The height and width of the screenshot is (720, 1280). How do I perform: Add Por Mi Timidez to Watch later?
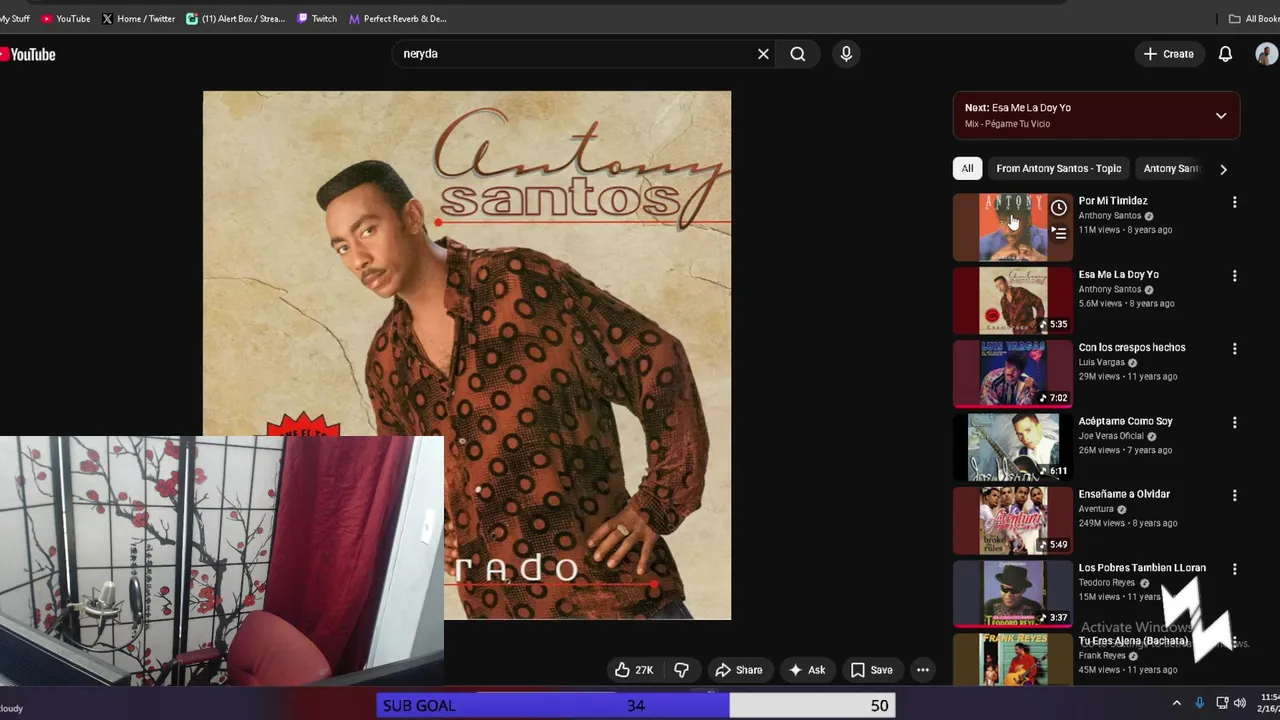(1058, 208)
